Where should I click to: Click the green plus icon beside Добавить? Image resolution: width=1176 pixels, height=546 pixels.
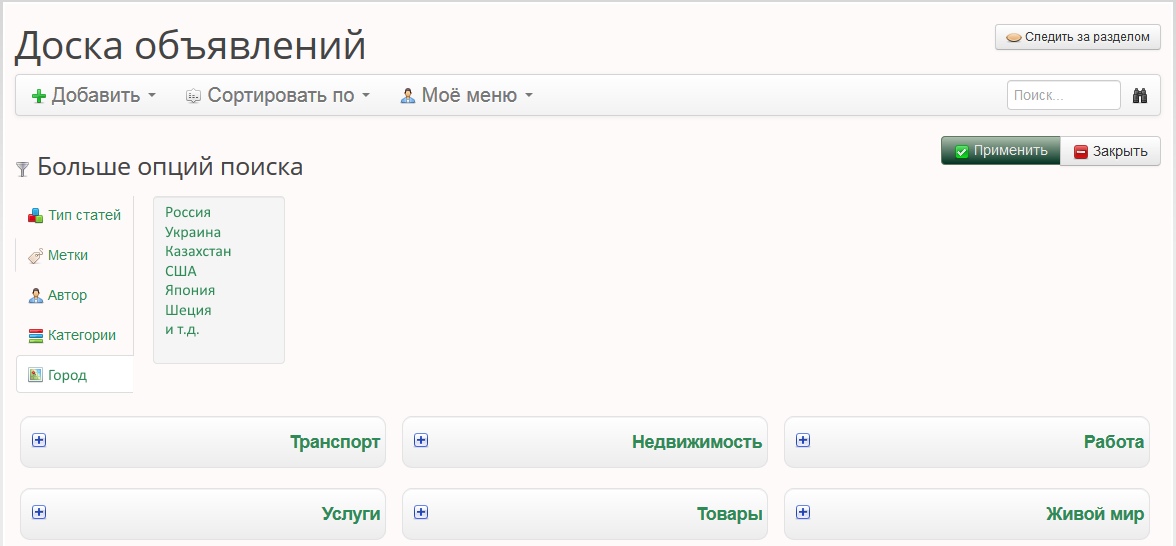tap(39, 96)
